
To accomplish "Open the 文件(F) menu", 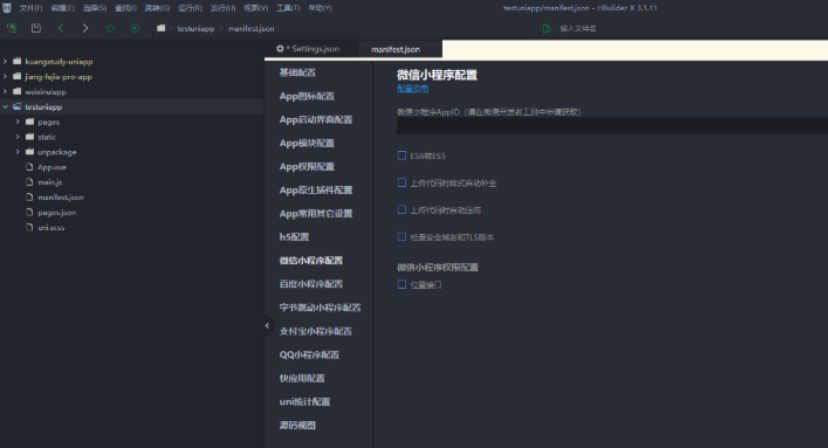I will click(31, 8).
